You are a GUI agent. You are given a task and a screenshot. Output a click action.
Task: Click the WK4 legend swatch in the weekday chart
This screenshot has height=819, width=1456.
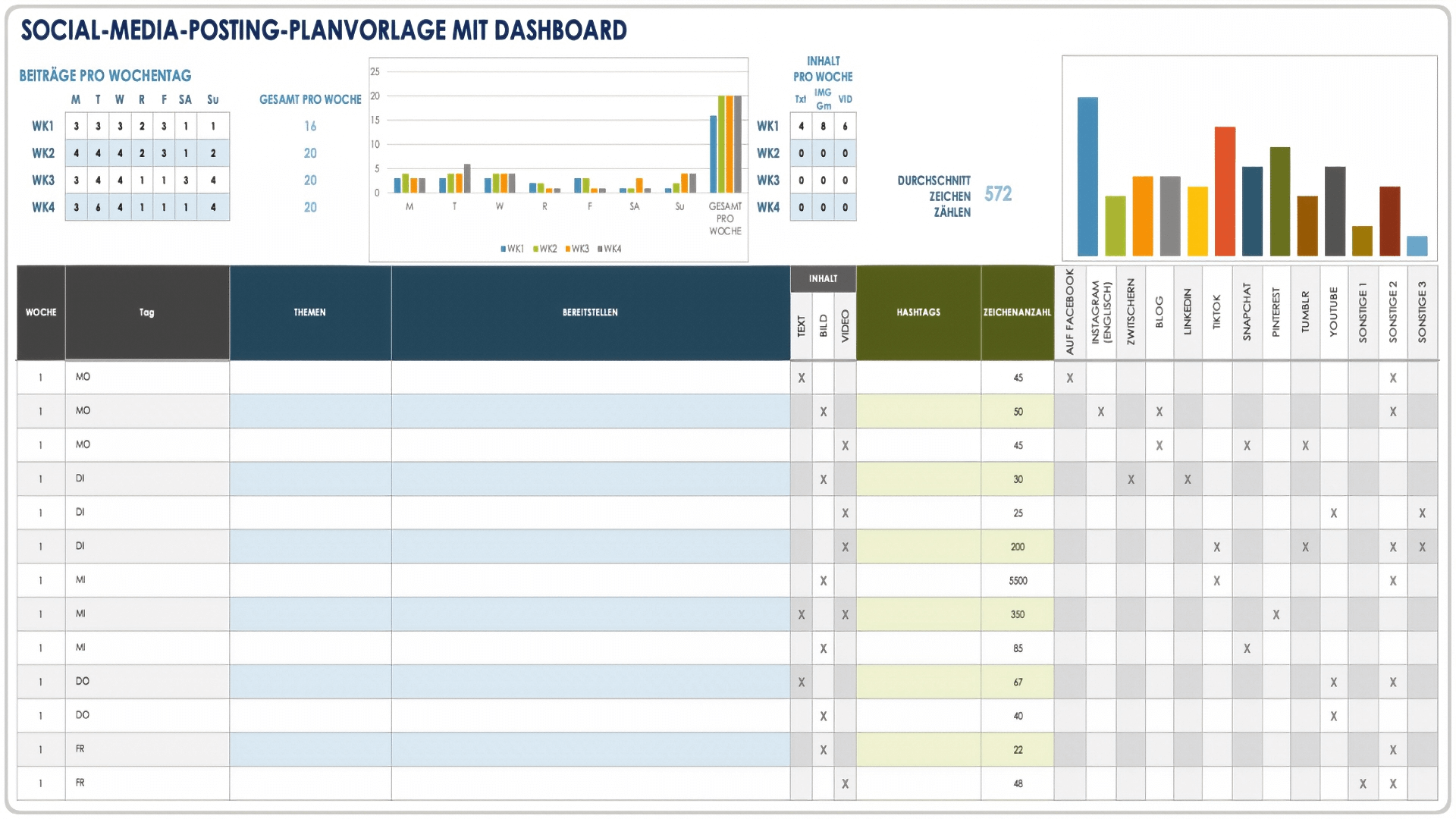point(600,249)
